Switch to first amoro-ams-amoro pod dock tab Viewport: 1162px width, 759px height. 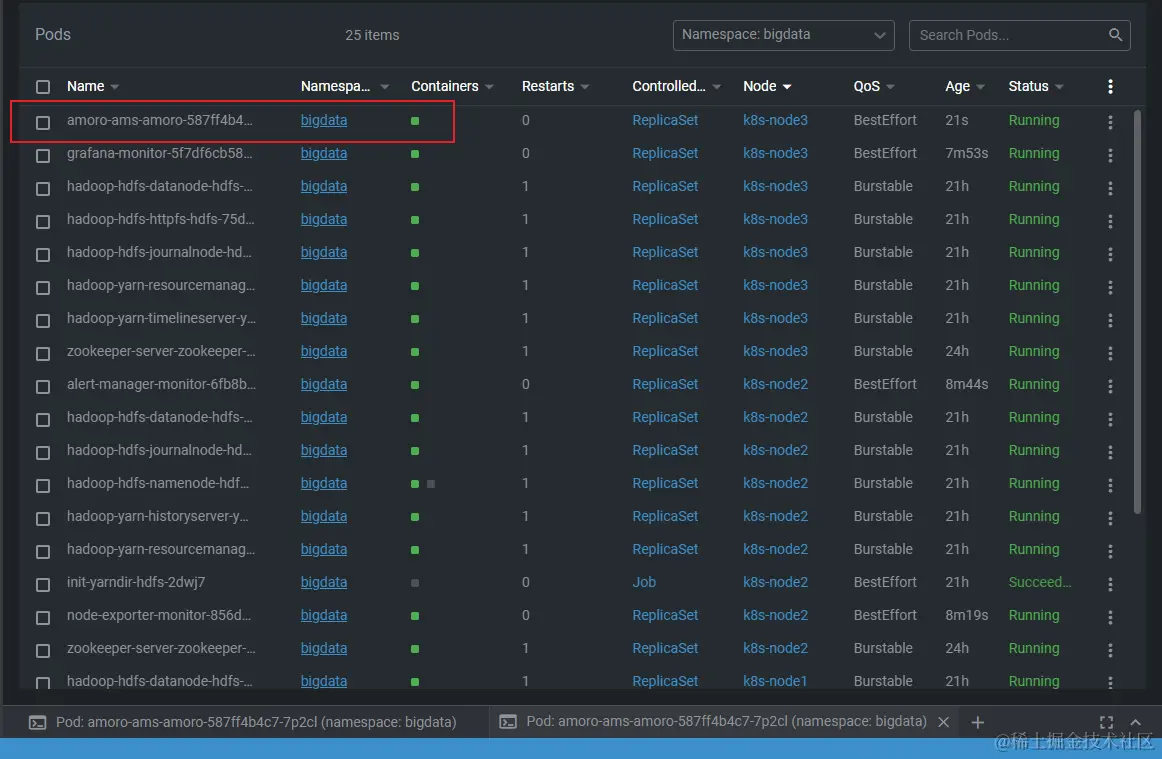245,722
